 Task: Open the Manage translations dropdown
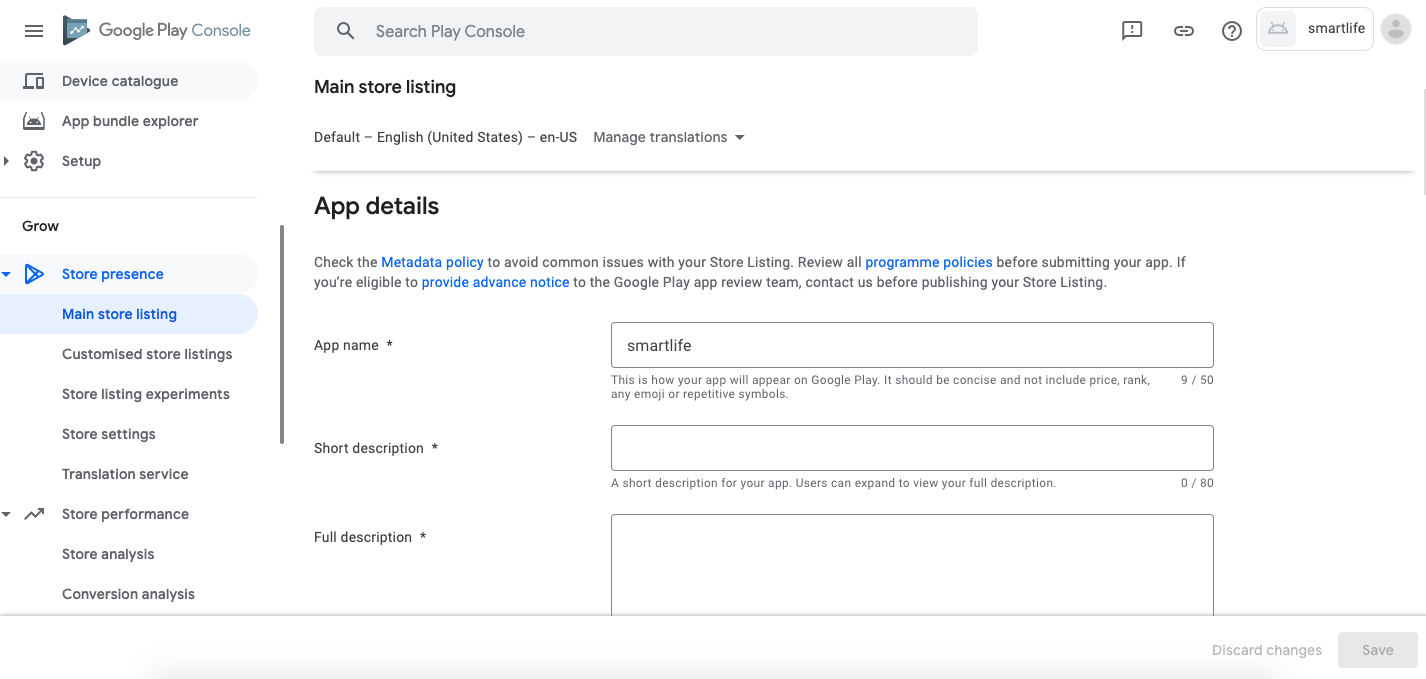[669, 137]
